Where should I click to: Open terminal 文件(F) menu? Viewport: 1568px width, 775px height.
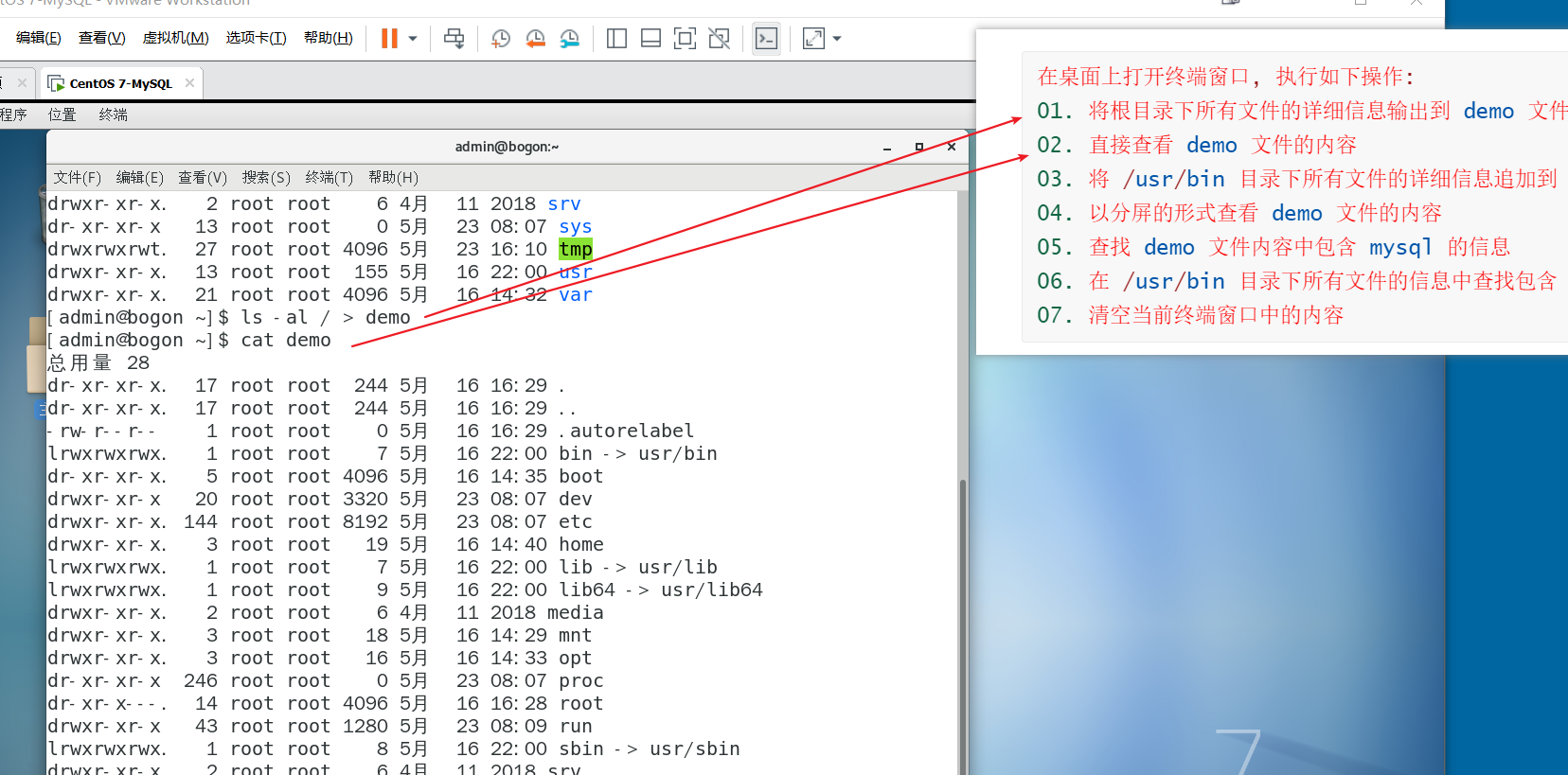tap(77, 178)
